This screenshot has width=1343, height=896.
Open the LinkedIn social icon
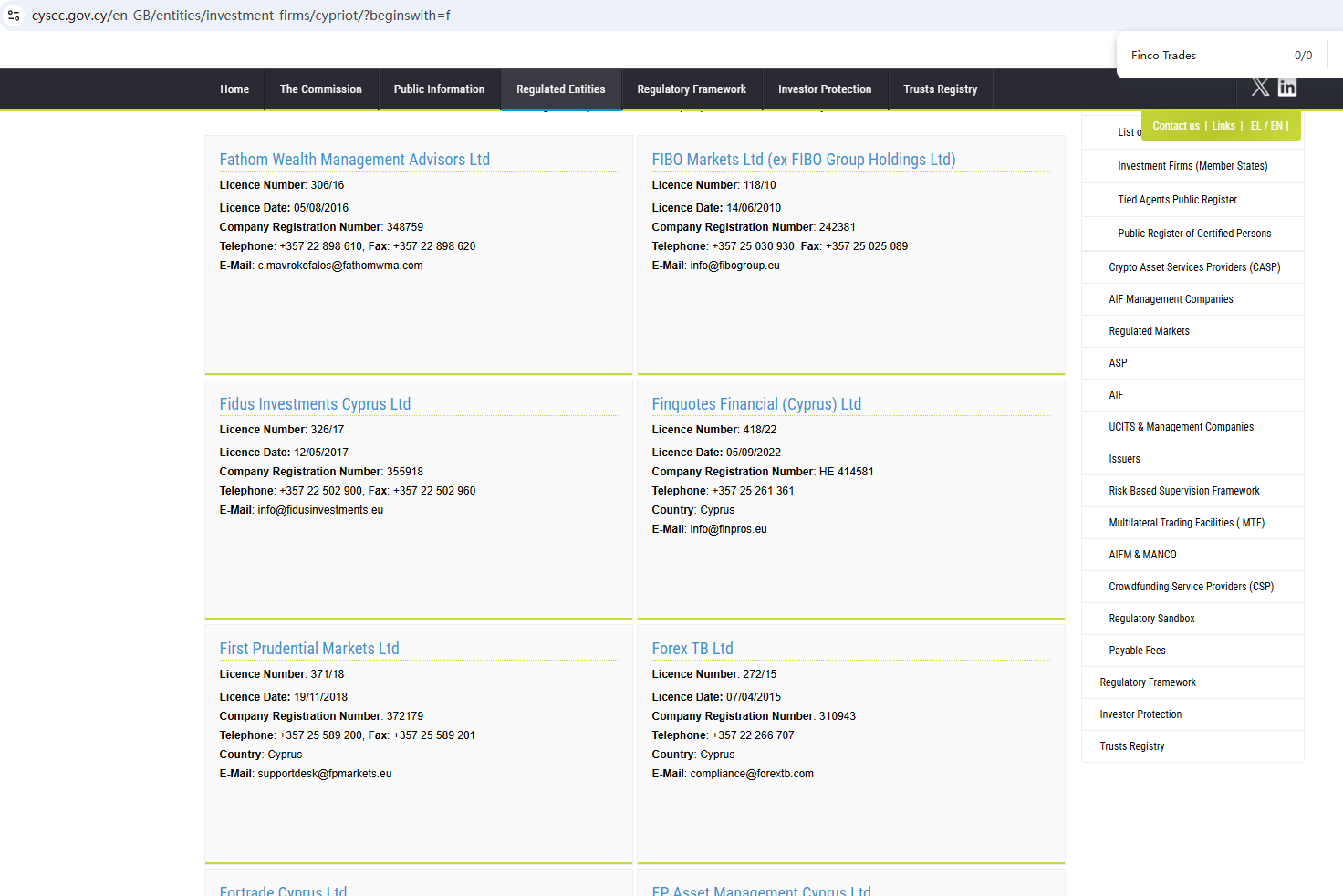1287,88
